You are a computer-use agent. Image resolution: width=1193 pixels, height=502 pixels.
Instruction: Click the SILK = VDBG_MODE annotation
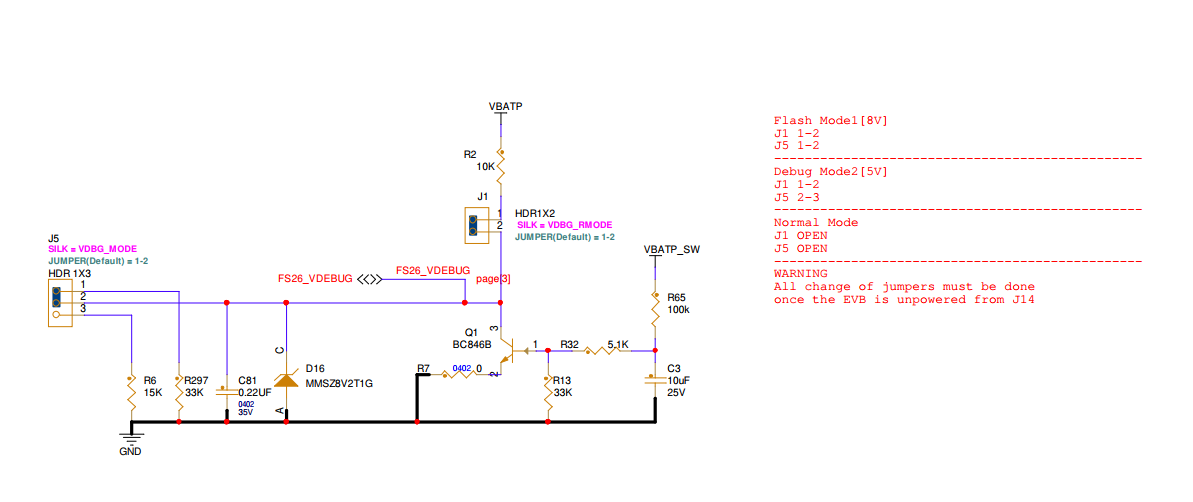coord(92,249)
